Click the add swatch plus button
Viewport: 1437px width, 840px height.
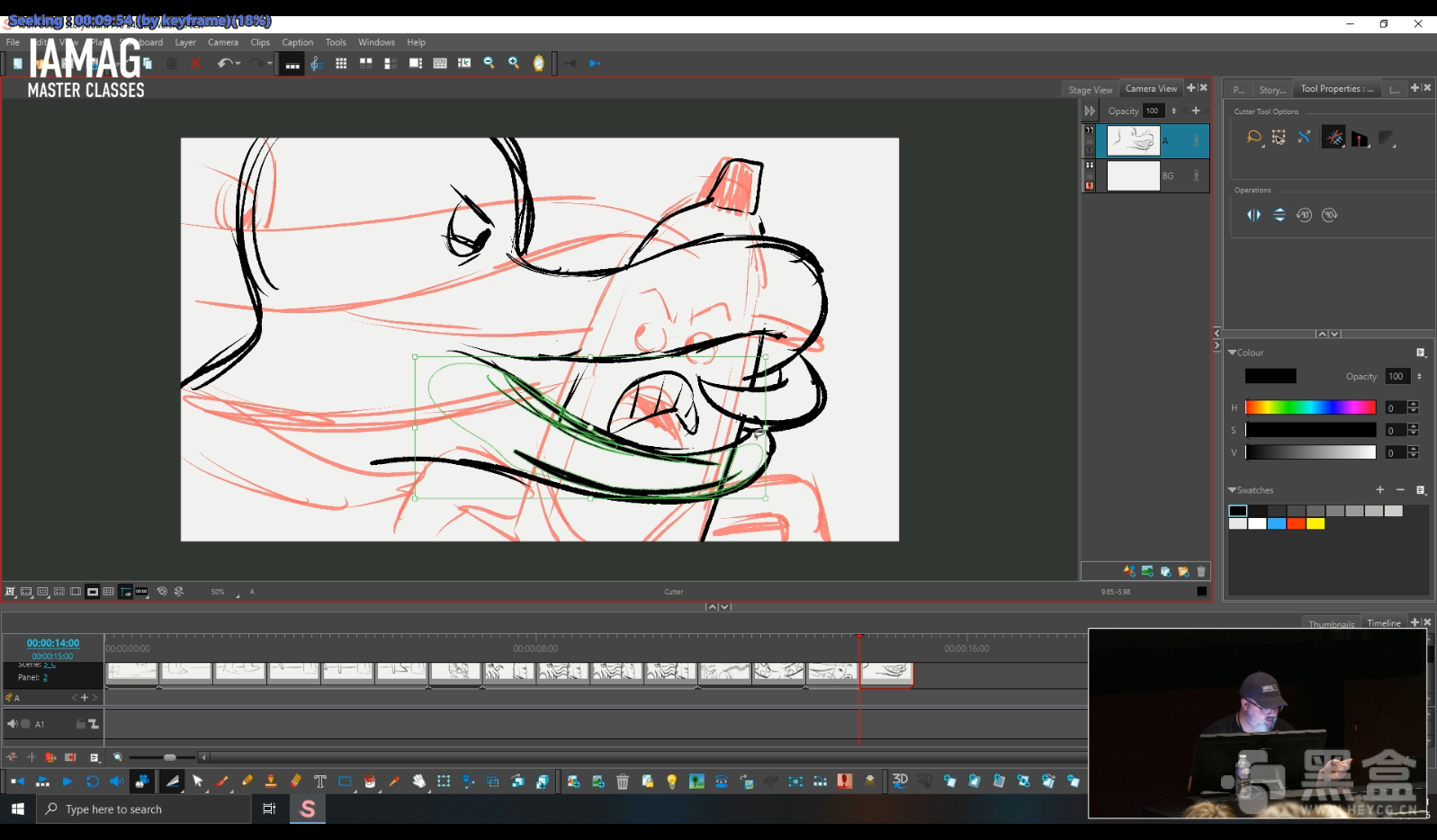click(x=1379, y=490)
